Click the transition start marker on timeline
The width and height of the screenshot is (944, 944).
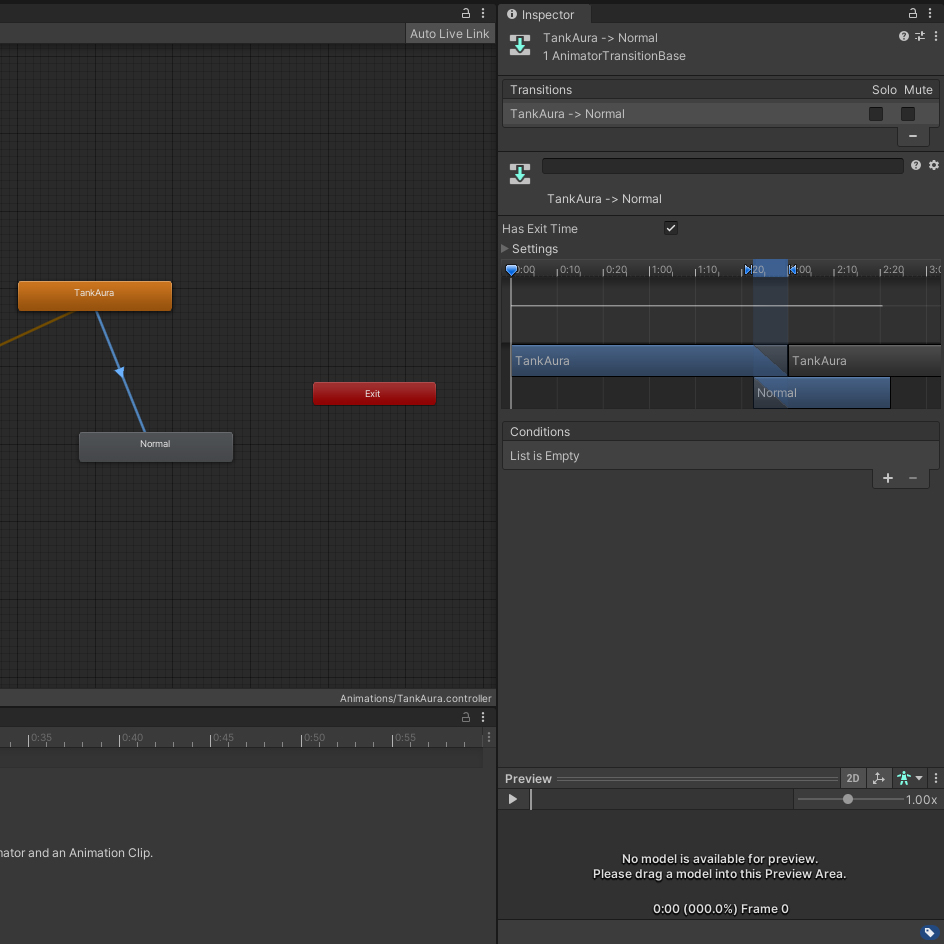click(748, 269)
